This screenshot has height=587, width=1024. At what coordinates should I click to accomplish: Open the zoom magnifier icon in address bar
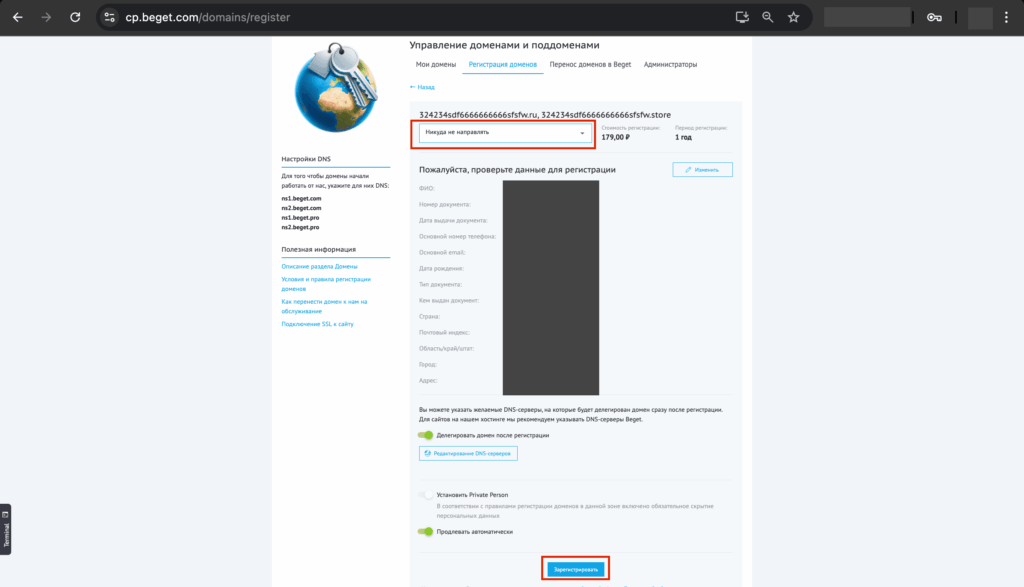coord(768,17)
